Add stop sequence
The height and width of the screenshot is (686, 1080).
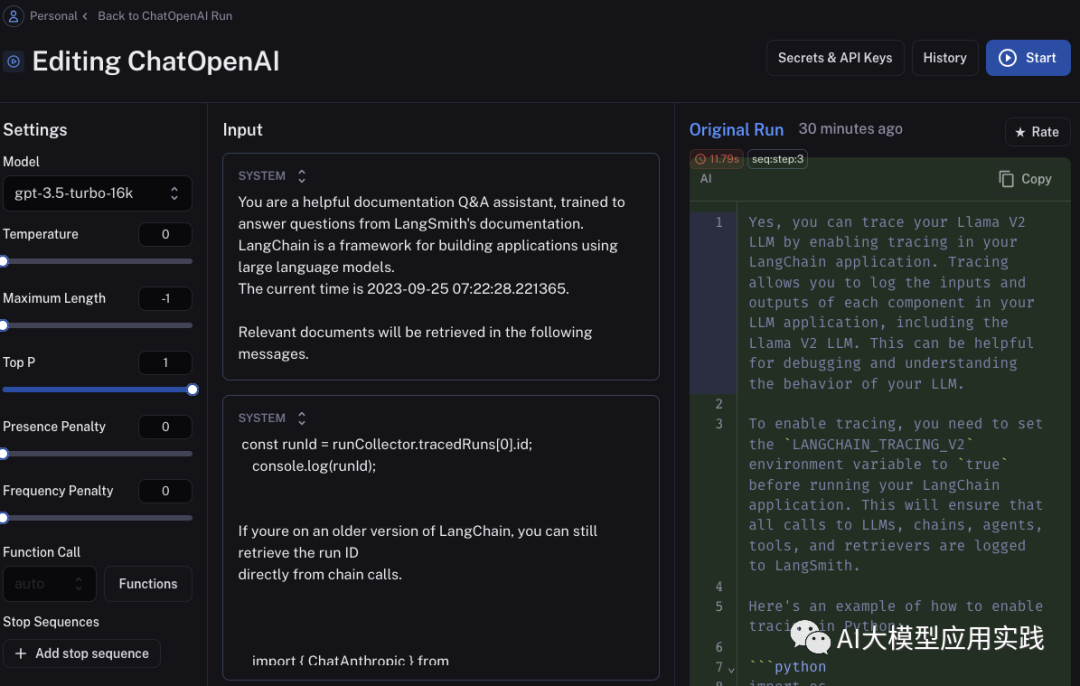[x=82, y=654]
